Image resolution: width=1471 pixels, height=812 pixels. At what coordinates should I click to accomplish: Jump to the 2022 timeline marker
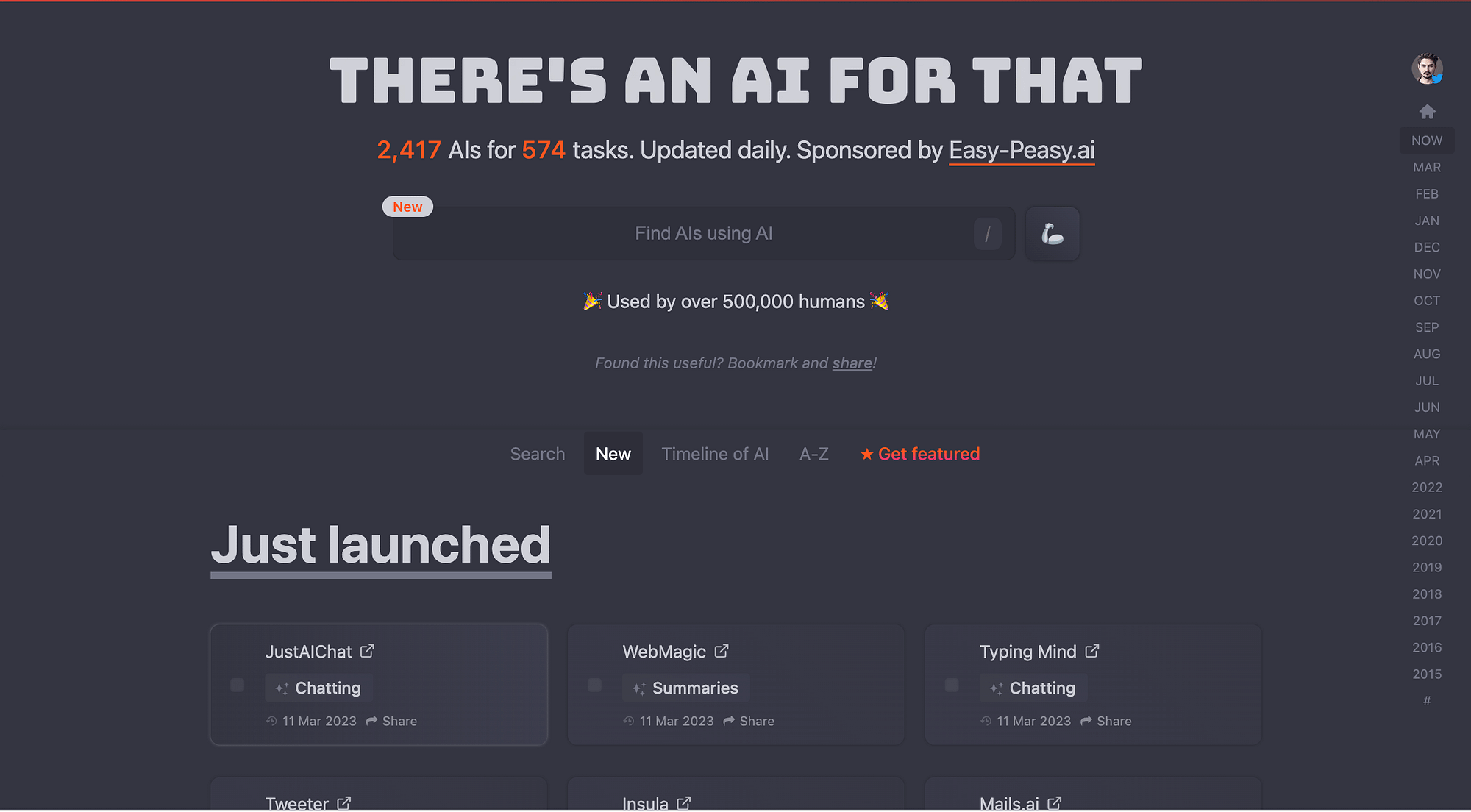[x=1427, y=488]
